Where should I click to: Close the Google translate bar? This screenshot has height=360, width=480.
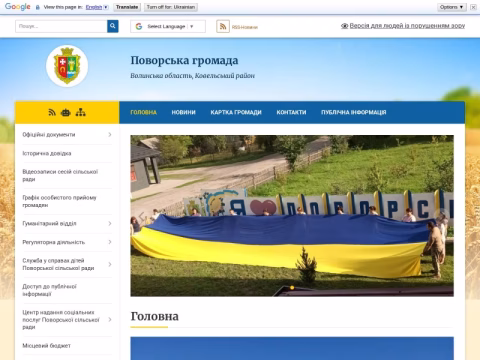pyautogui.click(x=473, y=7)
